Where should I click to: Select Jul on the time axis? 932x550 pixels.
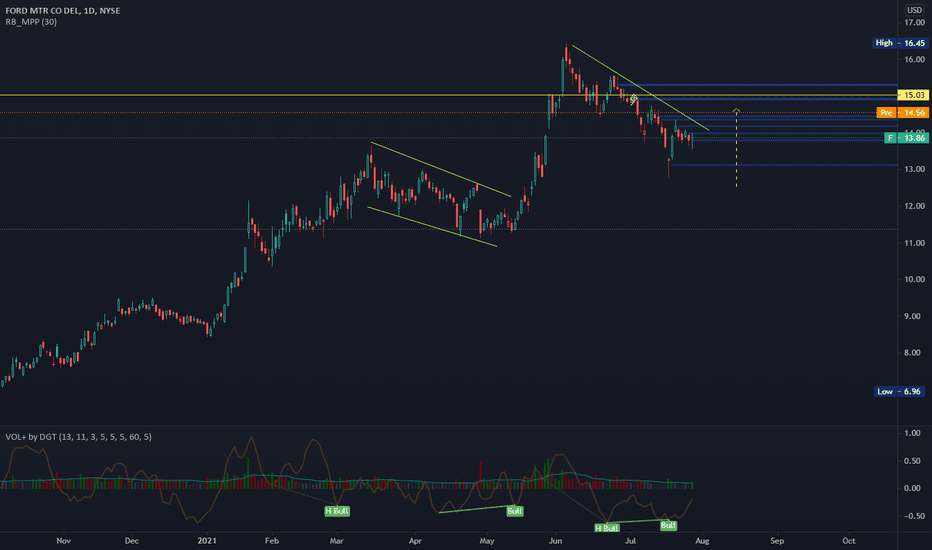coord(631,541)
